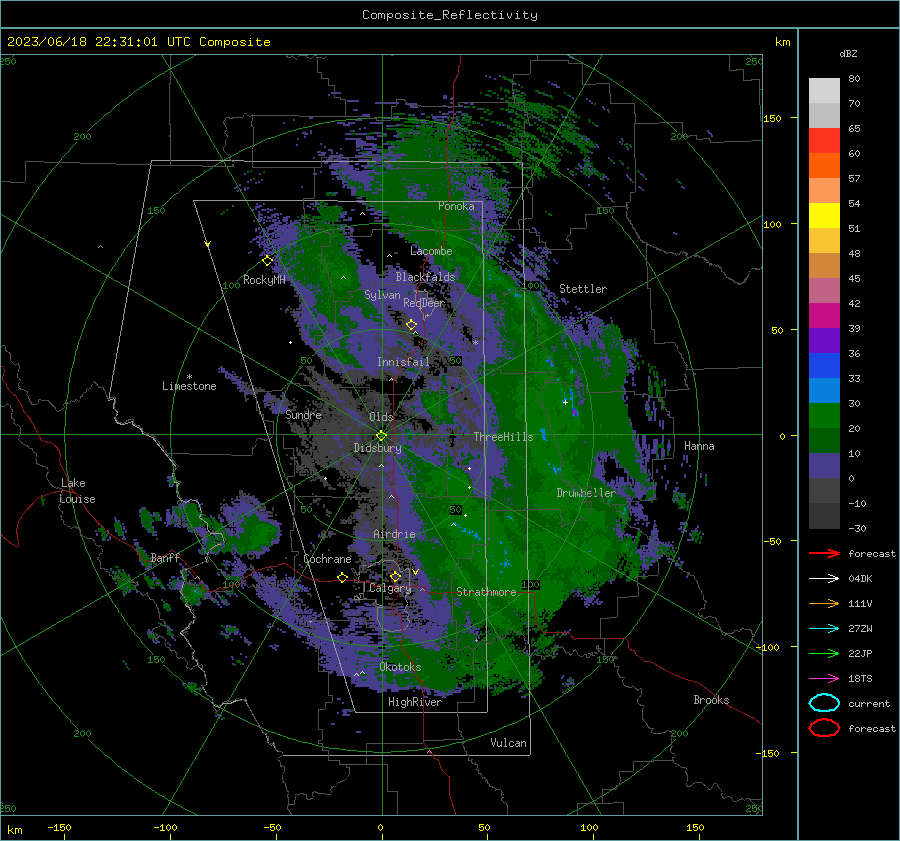Click the -150 tick on bottom axis
The image size is (900, 841).
[x=59, y=827]
